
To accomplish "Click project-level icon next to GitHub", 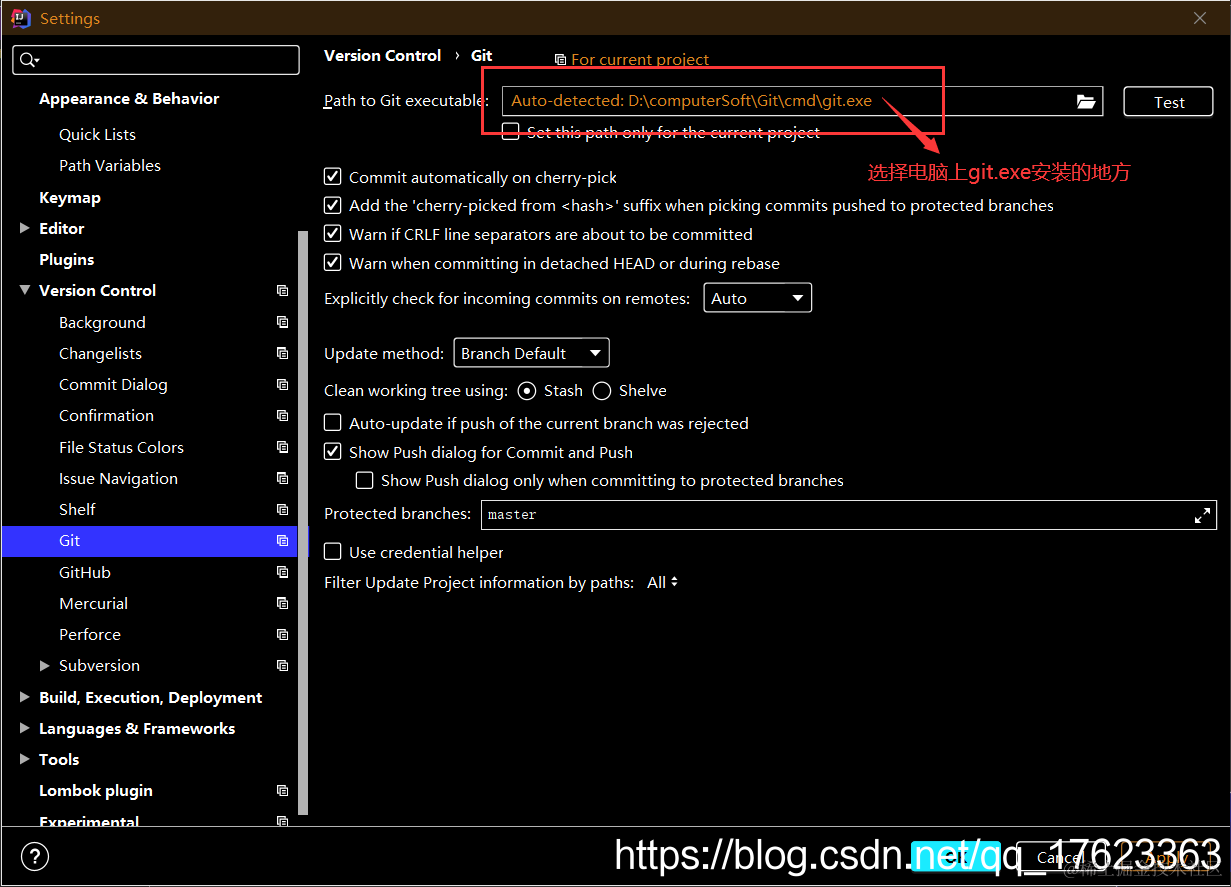I will [x=282, y=573].
